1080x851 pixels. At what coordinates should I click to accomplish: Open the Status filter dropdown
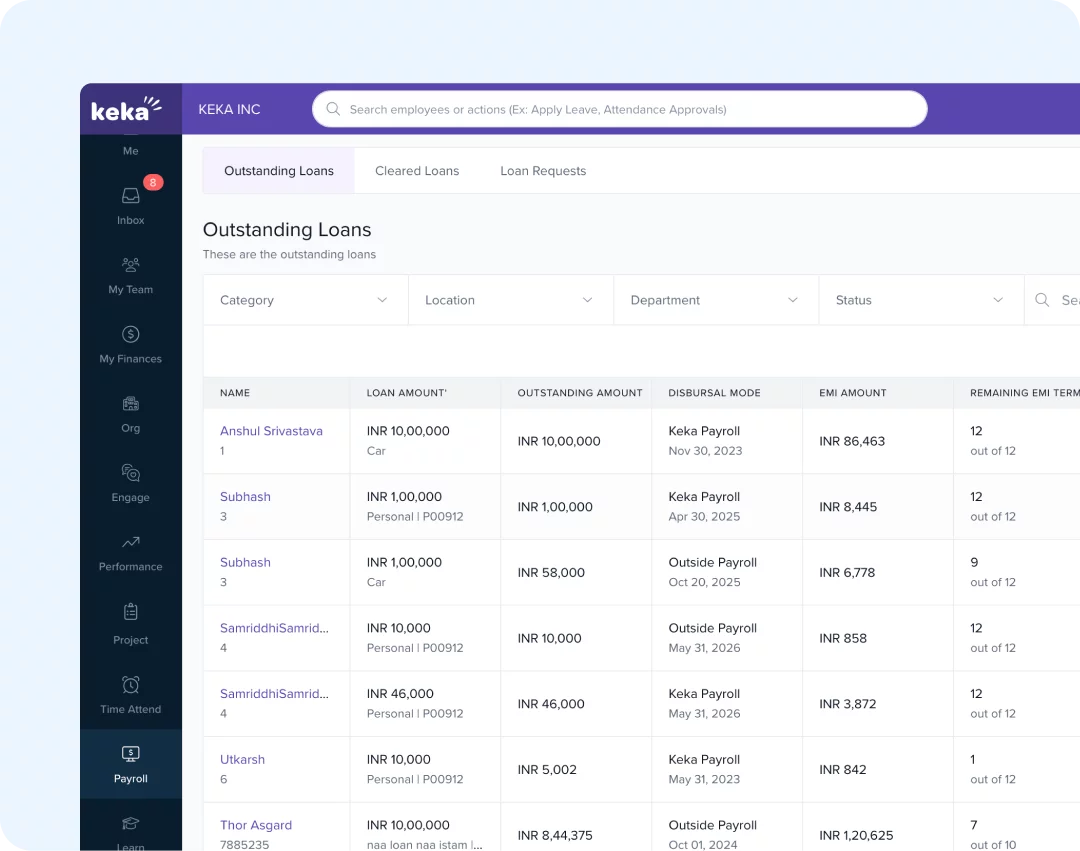921,300
